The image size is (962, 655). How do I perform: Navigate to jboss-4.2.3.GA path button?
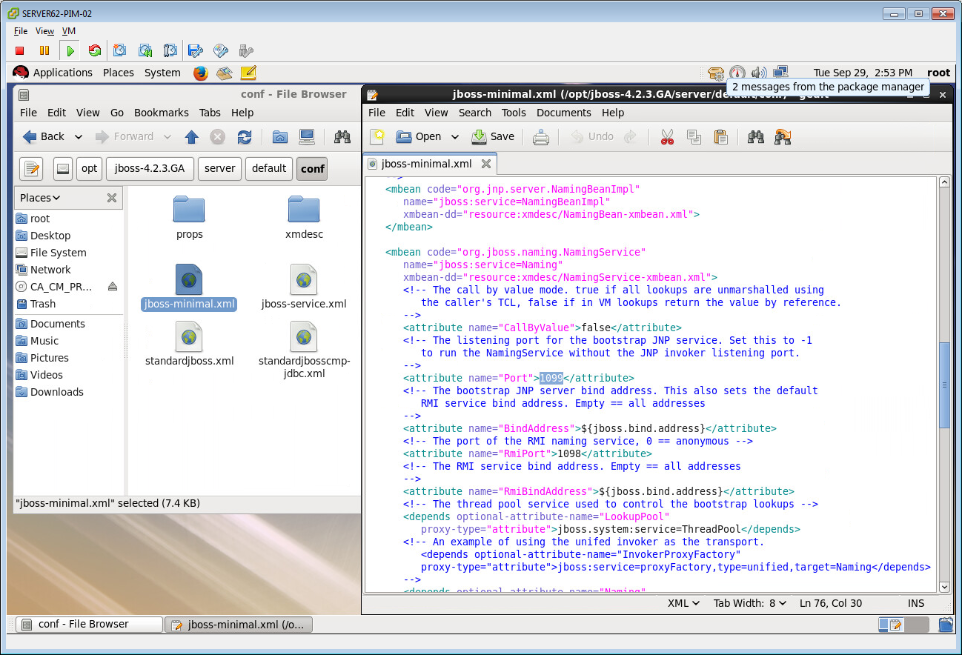tap(150, 169)
